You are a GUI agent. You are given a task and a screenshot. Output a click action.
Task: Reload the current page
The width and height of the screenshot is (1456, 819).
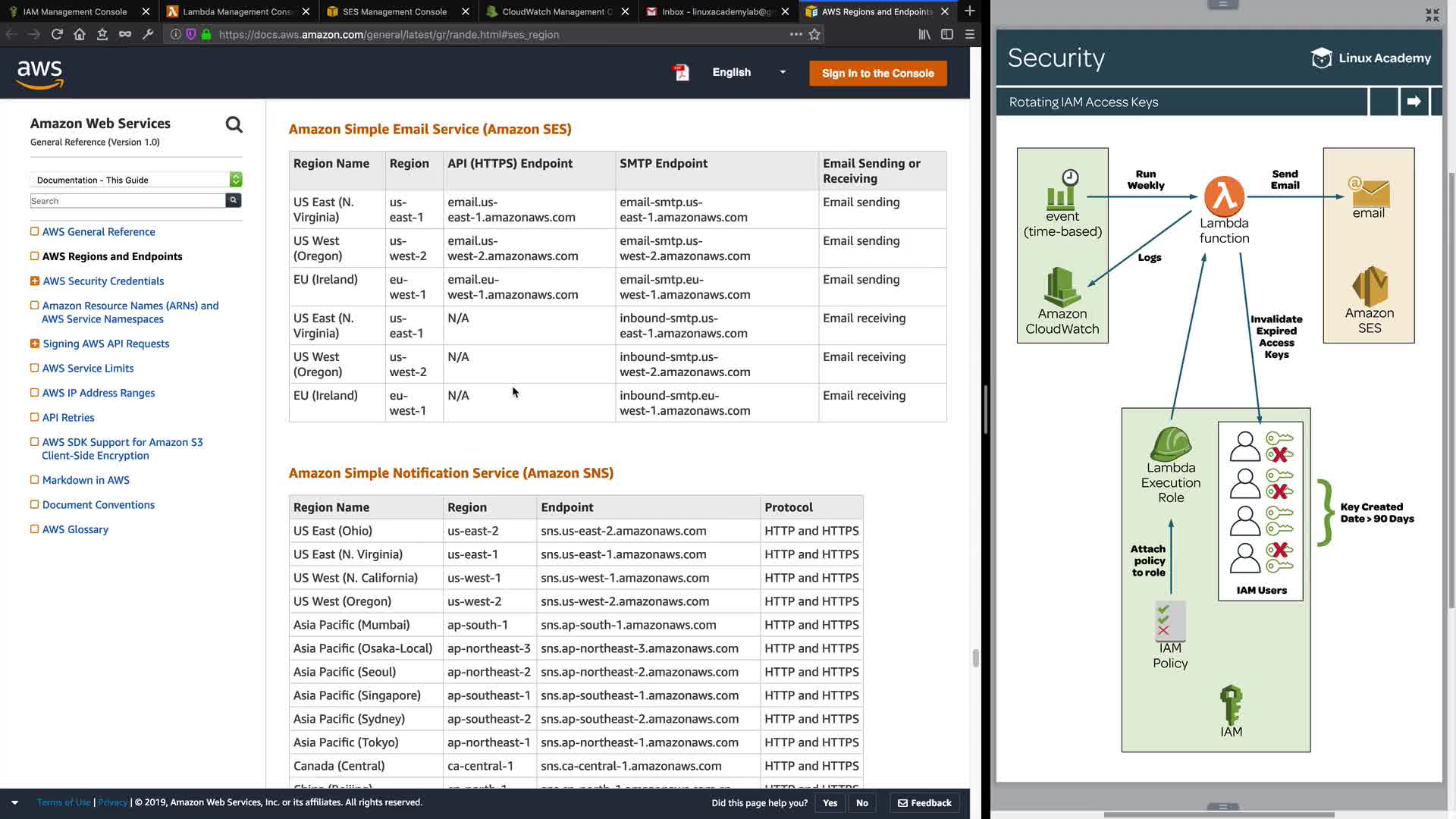[x=57, y=34]
